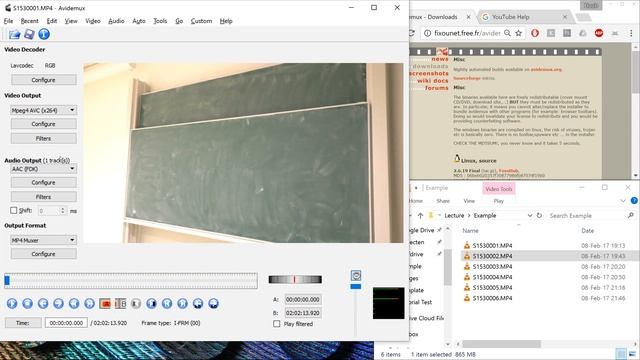Jump forward one minute in the video
640x360 pixels.
pos(213,303)
